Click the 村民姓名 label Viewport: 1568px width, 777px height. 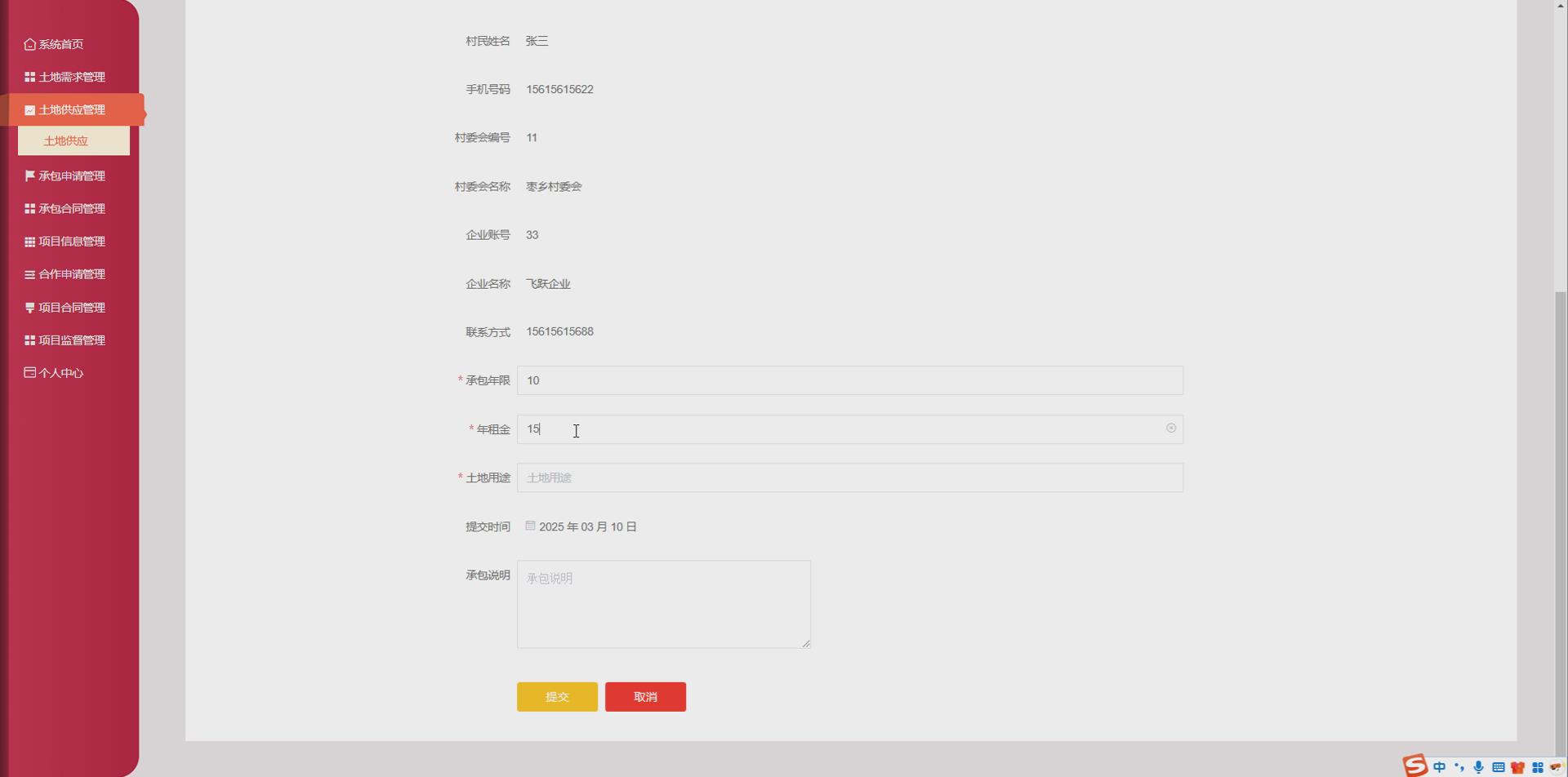488,41
